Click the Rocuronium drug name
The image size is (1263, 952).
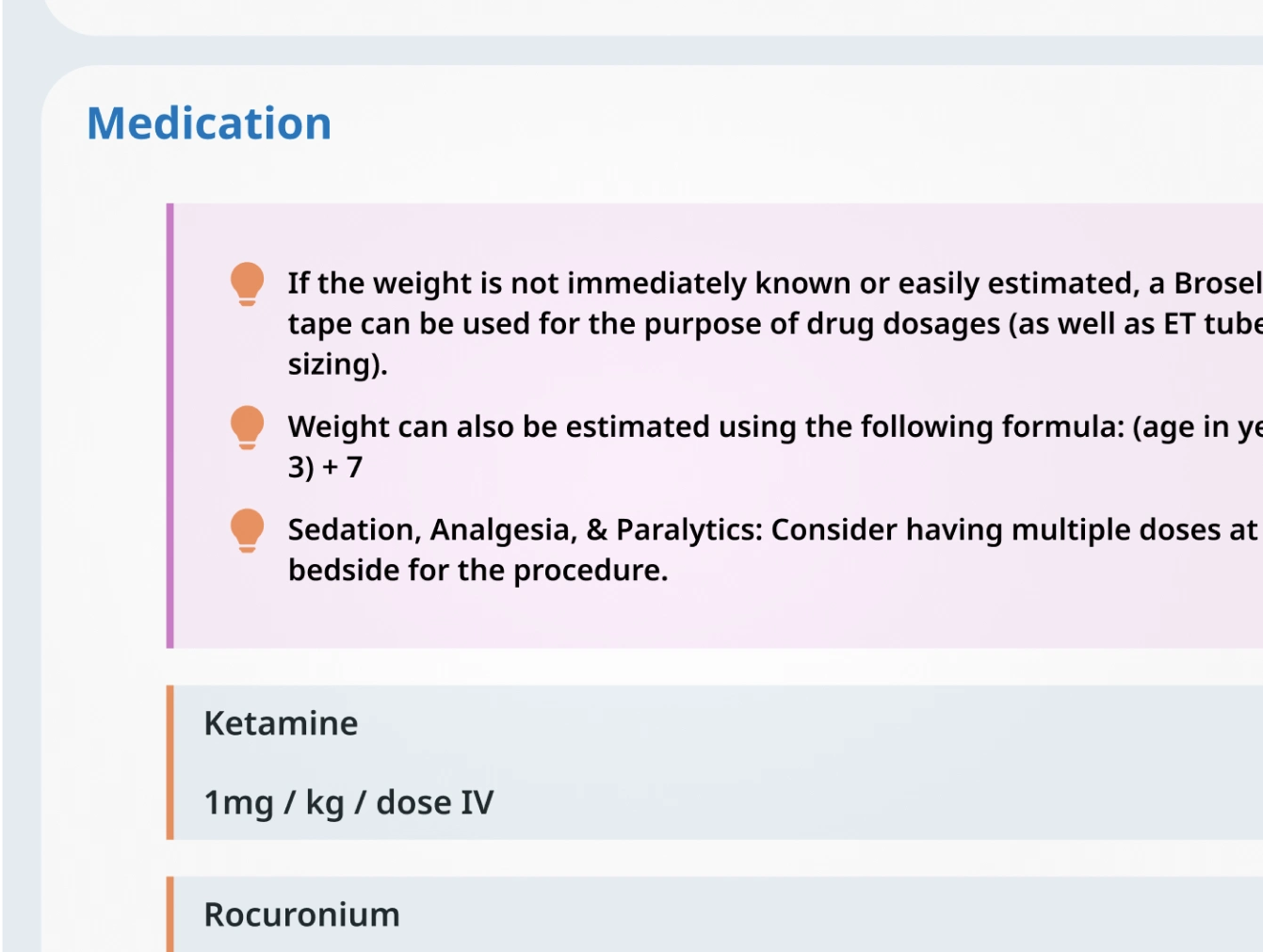click(x=301, y=914)
